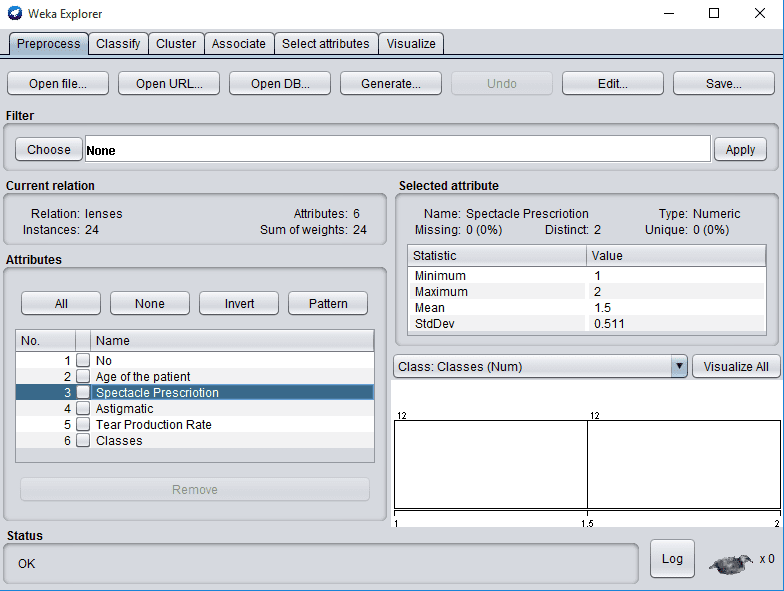Viewport: 784px width, 591px height.
Task: Minimize the Weka Explorer window
Action: point(668,13)
